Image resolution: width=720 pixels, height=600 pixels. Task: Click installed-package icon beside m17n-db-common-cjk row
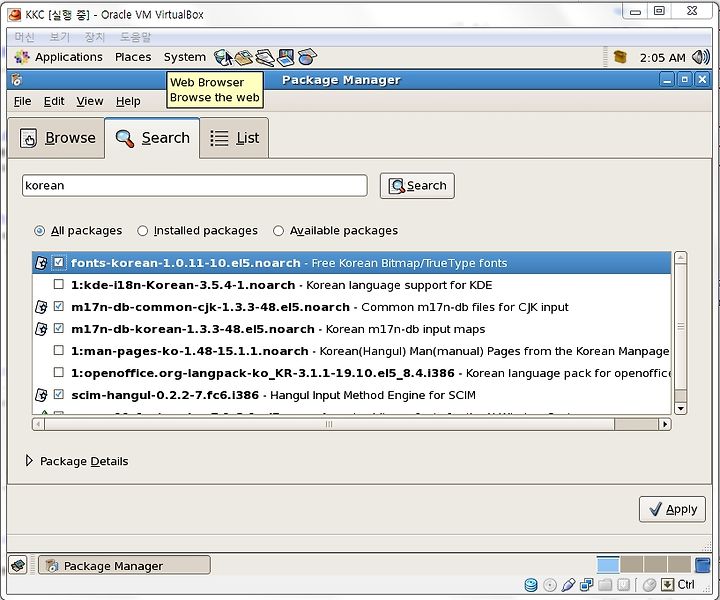point(41,307)
